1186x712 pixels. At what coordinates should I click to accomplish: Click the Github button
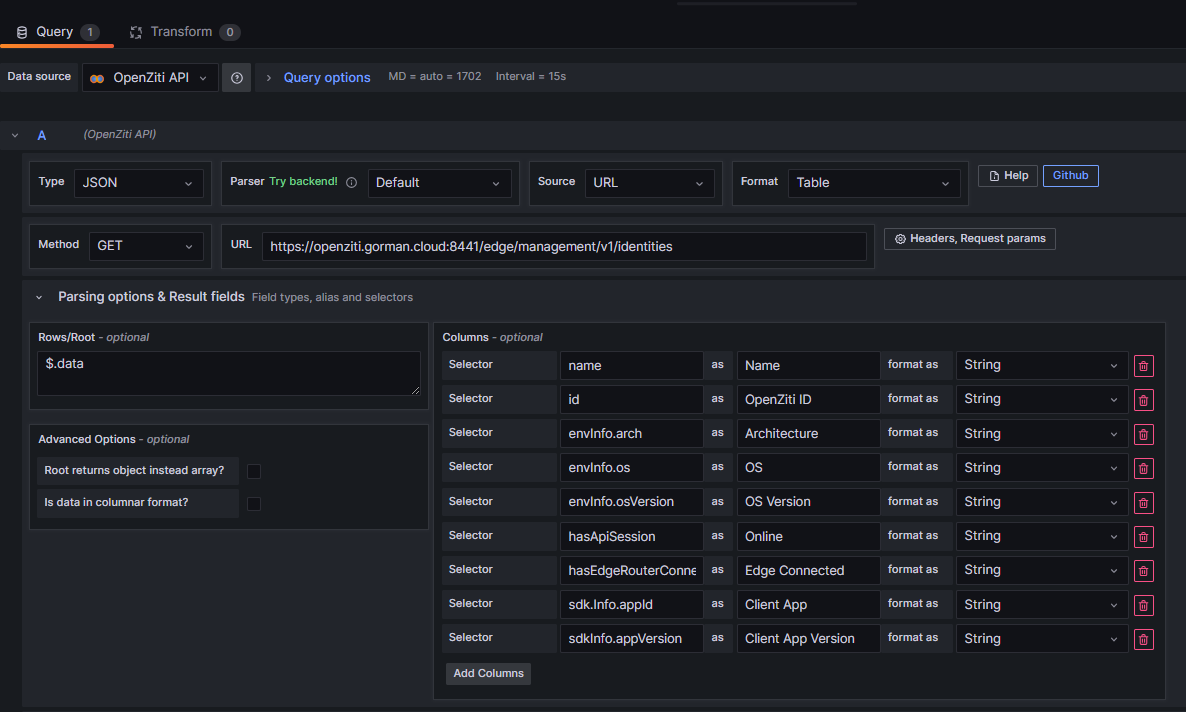coord(1070,175)
